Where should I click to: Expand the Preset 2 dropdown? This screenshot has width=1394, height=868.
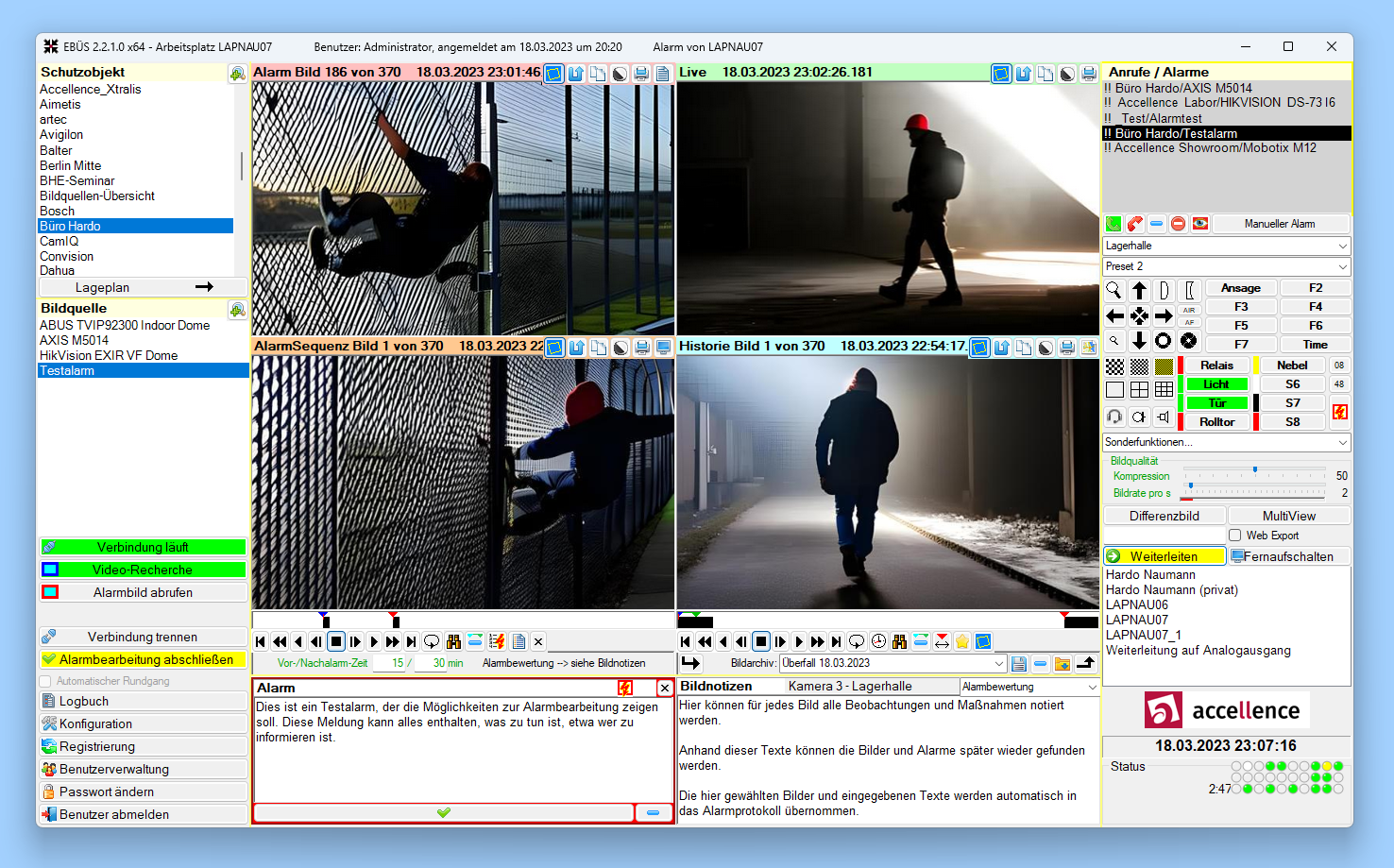click(1226, 266)
